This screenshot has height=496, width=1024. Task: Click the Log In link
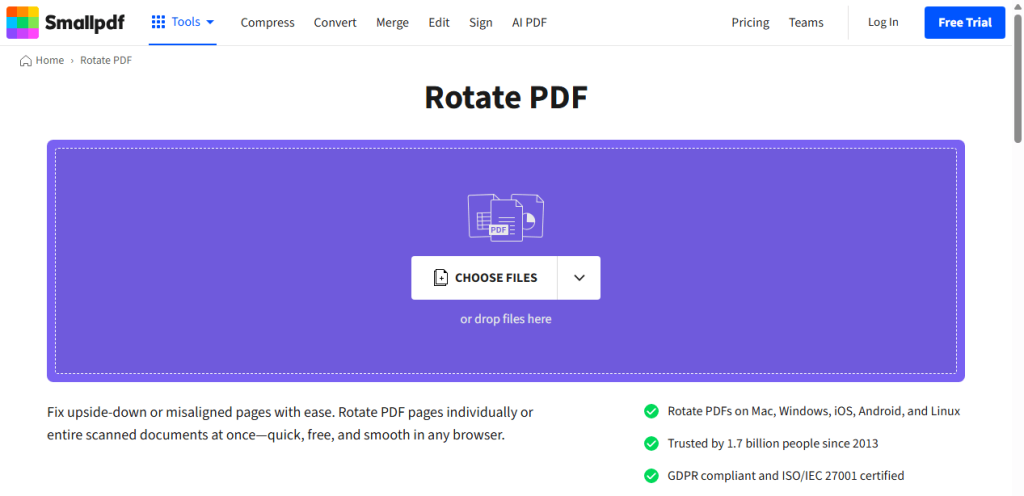click(883, 22)
